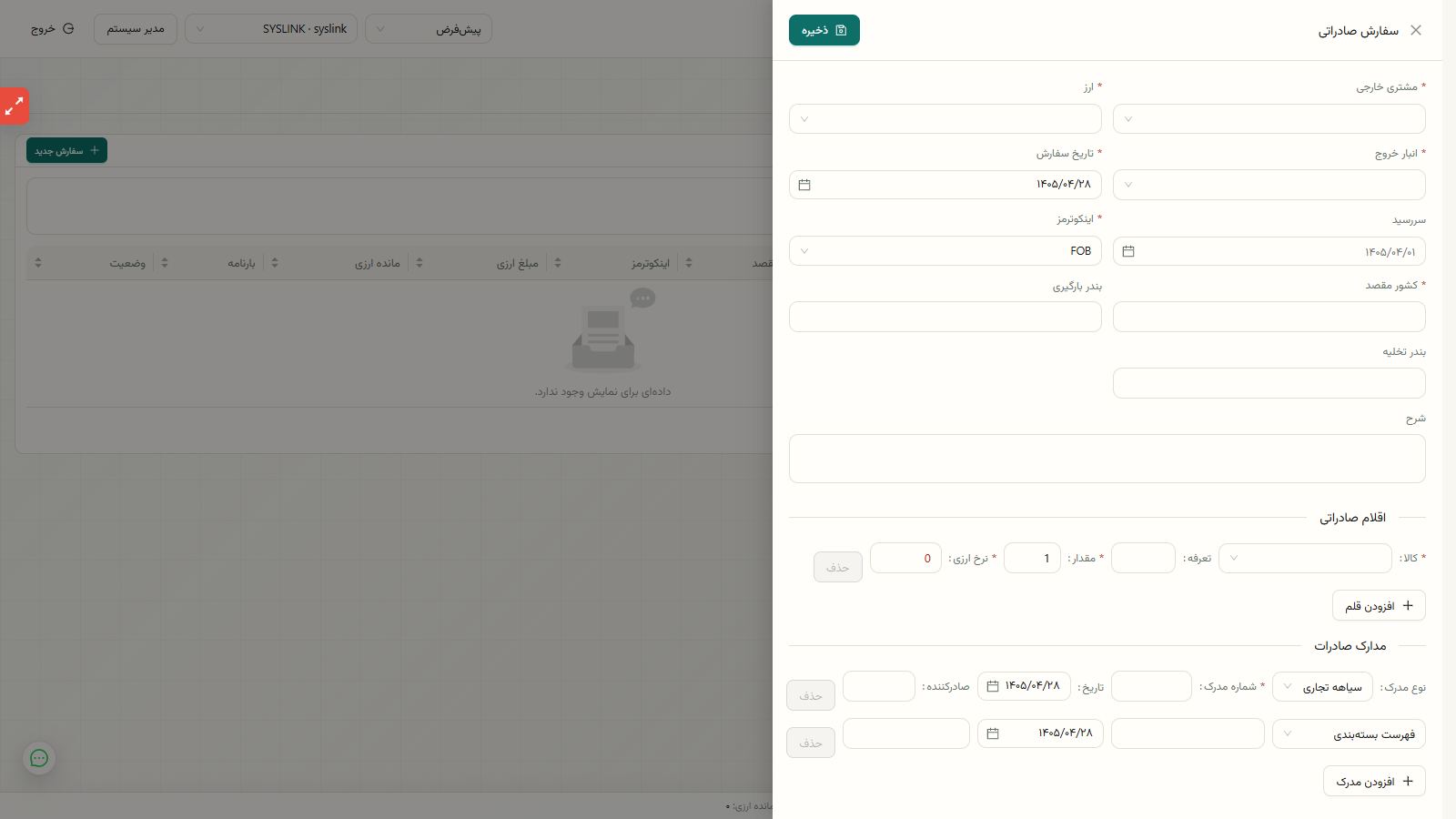Open calendar icon in تاریخ سفارش field
This screenshot has width=1456, height=819.
[x=804, y=185]
